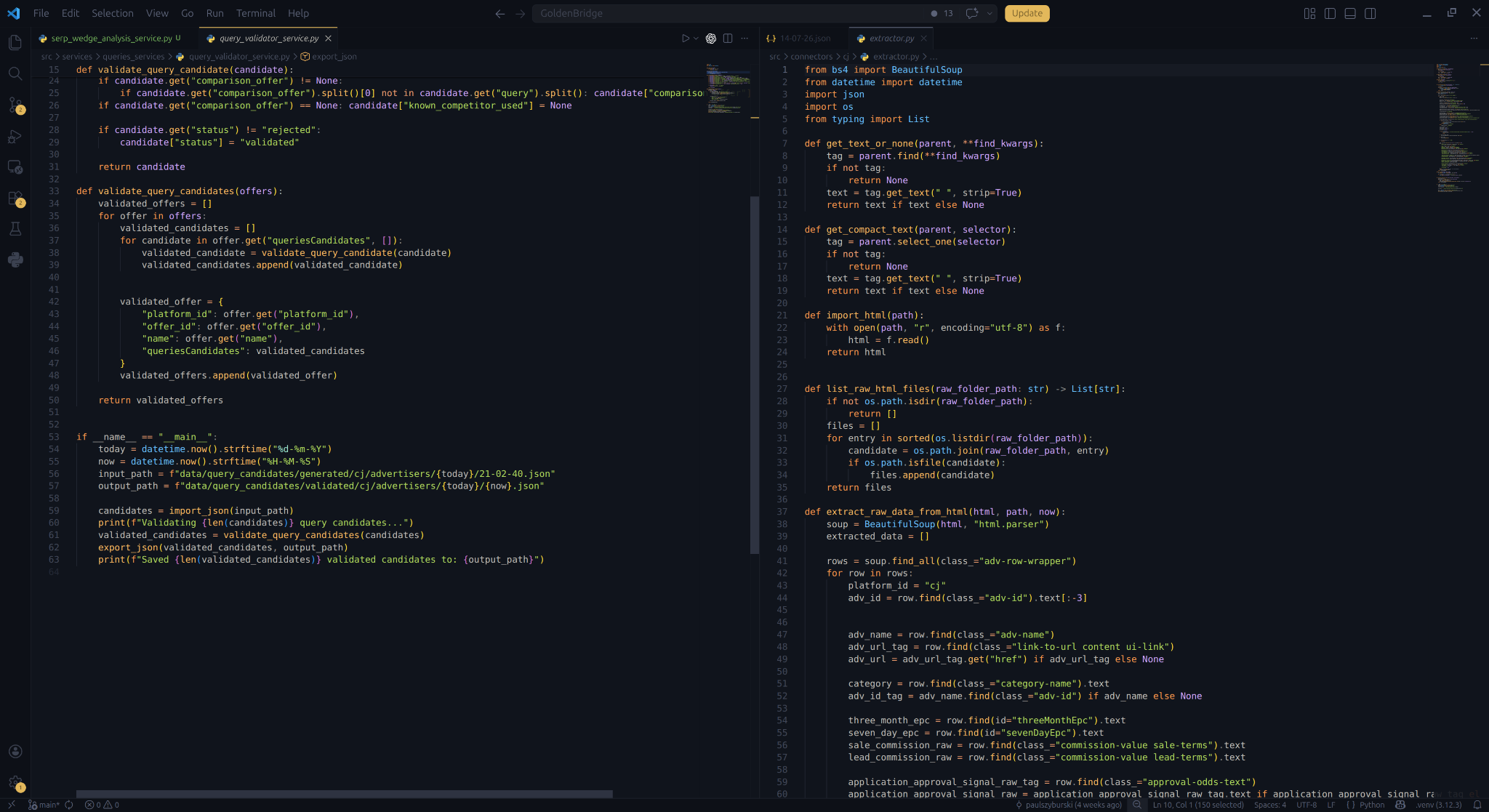Image resolution: width=1489 pixels, height=812 pixels.
Task: Click the left editor minimap
Action: coord(727,89)
